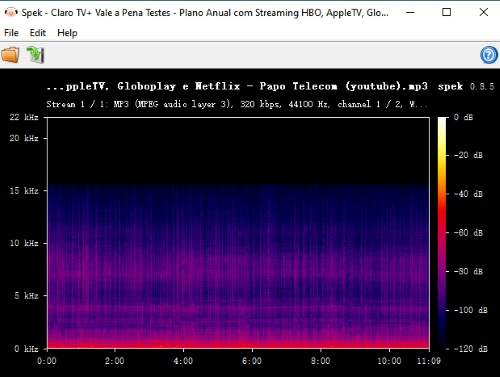Click the 10:00 time axis label
The height and width of the screenshot is (377, 500).
coord(389,361)
